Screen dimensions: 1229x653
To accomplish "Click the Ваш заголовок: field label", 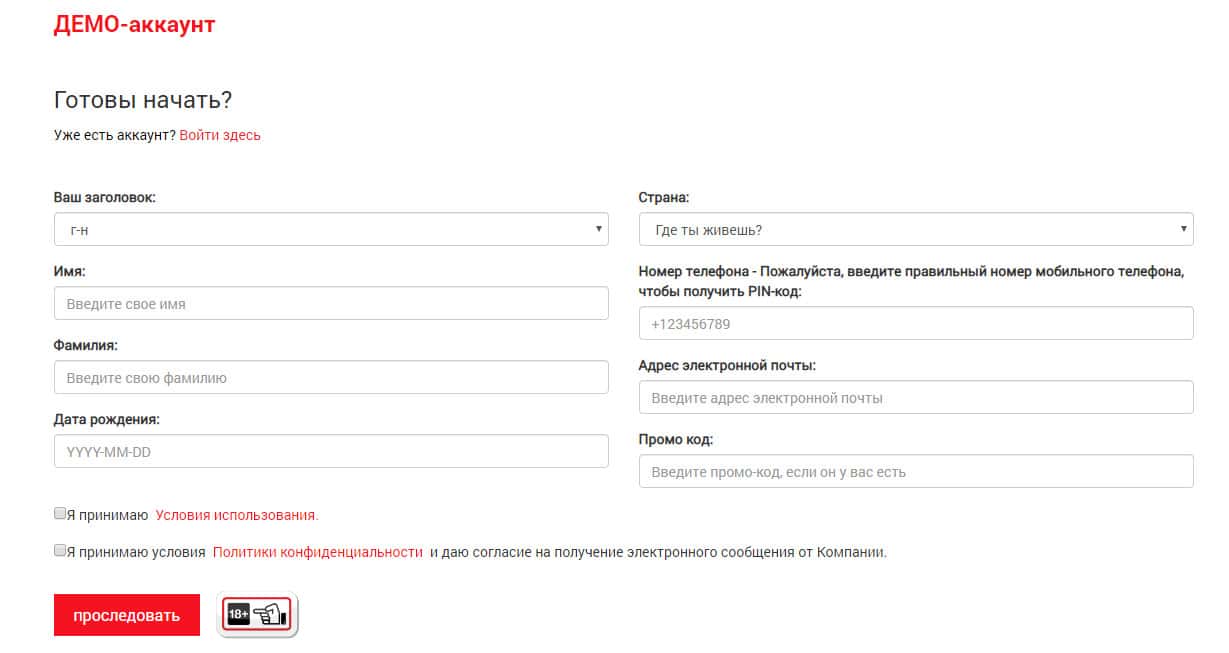I will (105, 197).
